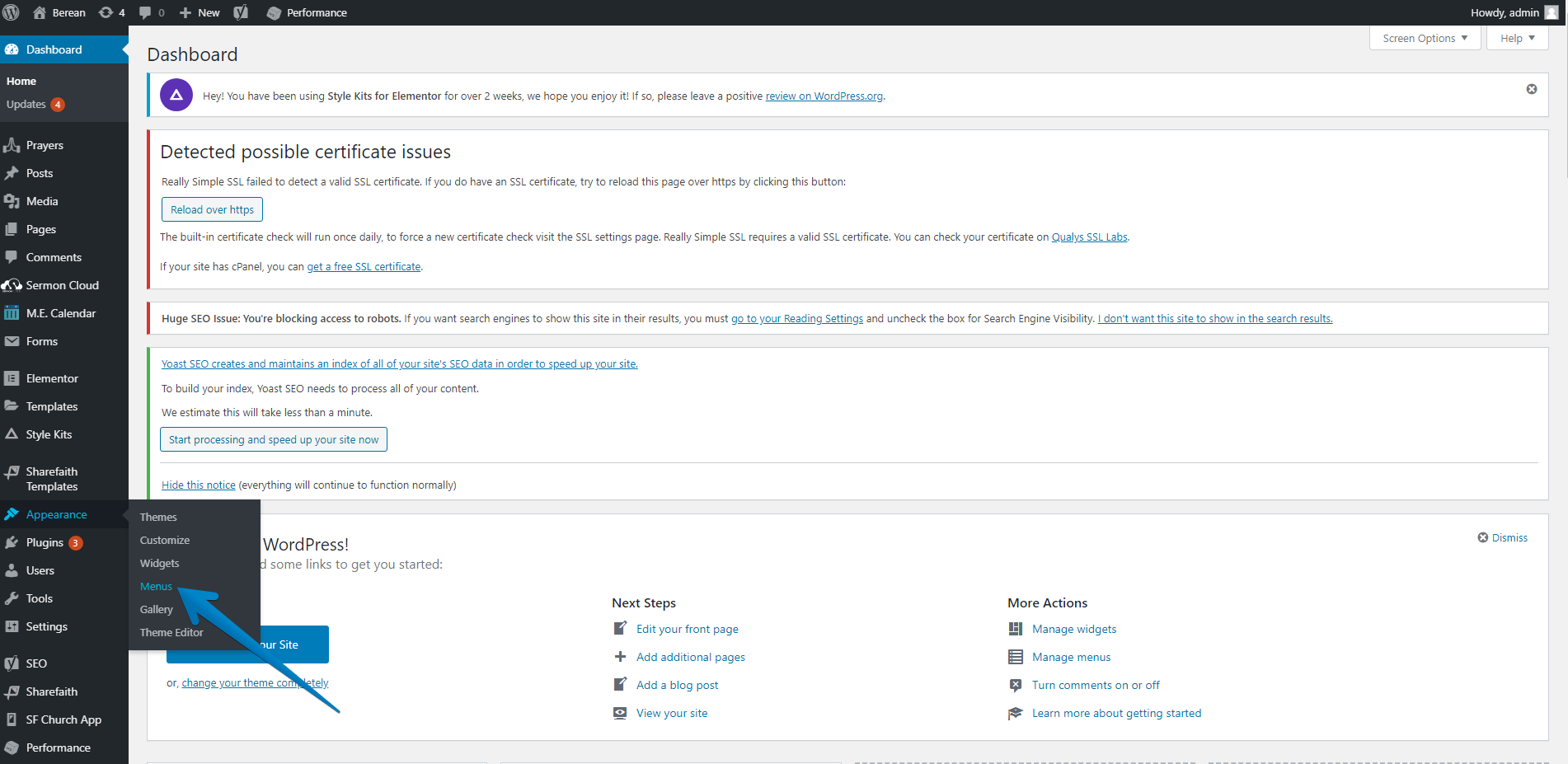Screen dimensions: 1568x764
Task: Select Widgets from the Appearance submenu
Action: (159, 563)
